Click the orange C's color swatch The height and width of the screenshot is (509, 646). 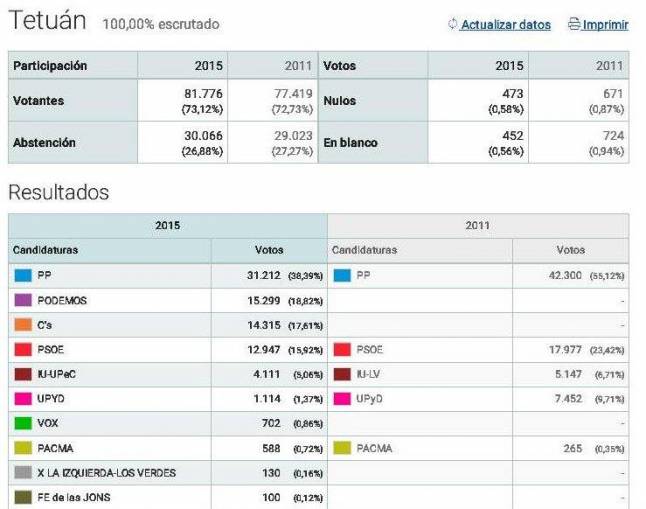pos(23,324)
